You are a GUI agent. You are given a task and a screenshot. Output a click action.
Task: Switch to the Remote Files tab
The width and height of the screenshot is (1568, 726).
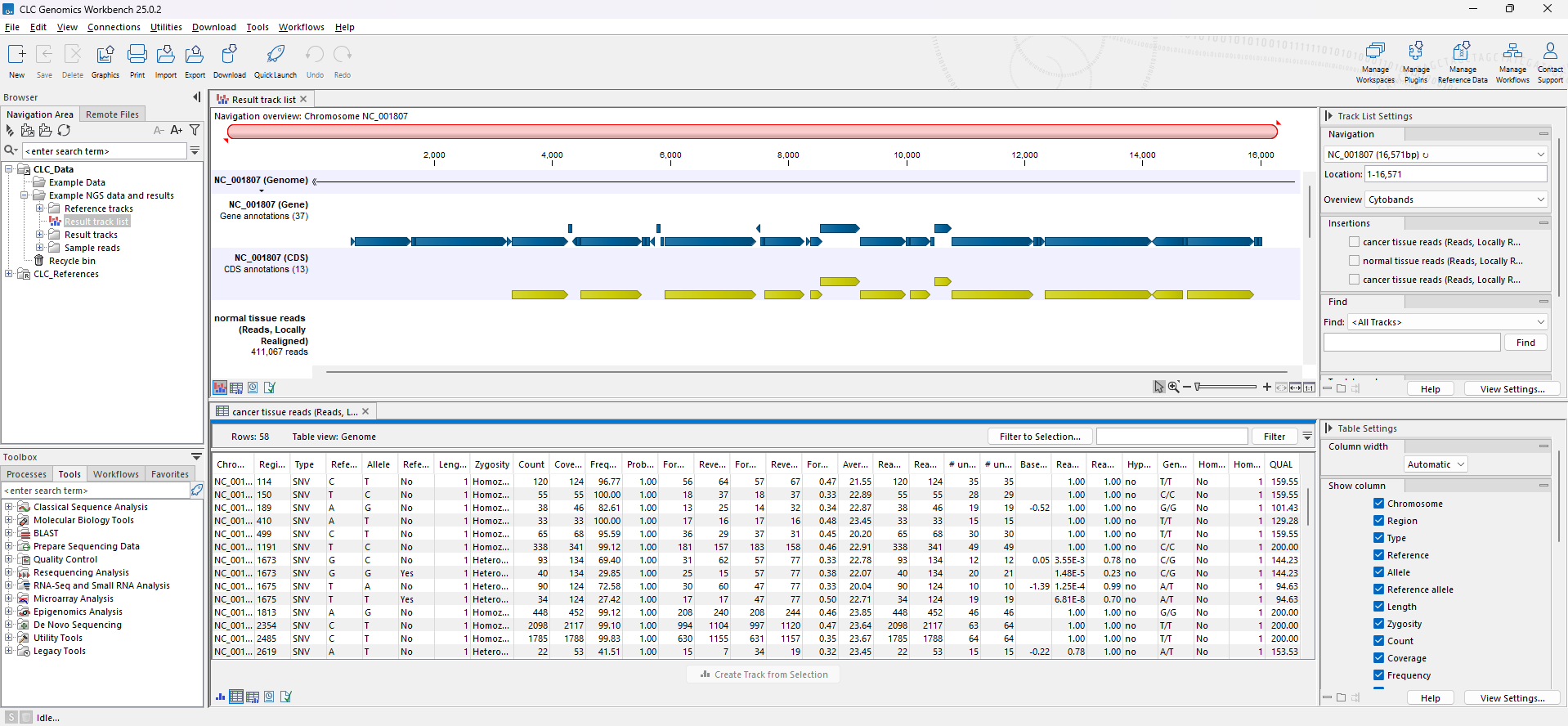112,114
